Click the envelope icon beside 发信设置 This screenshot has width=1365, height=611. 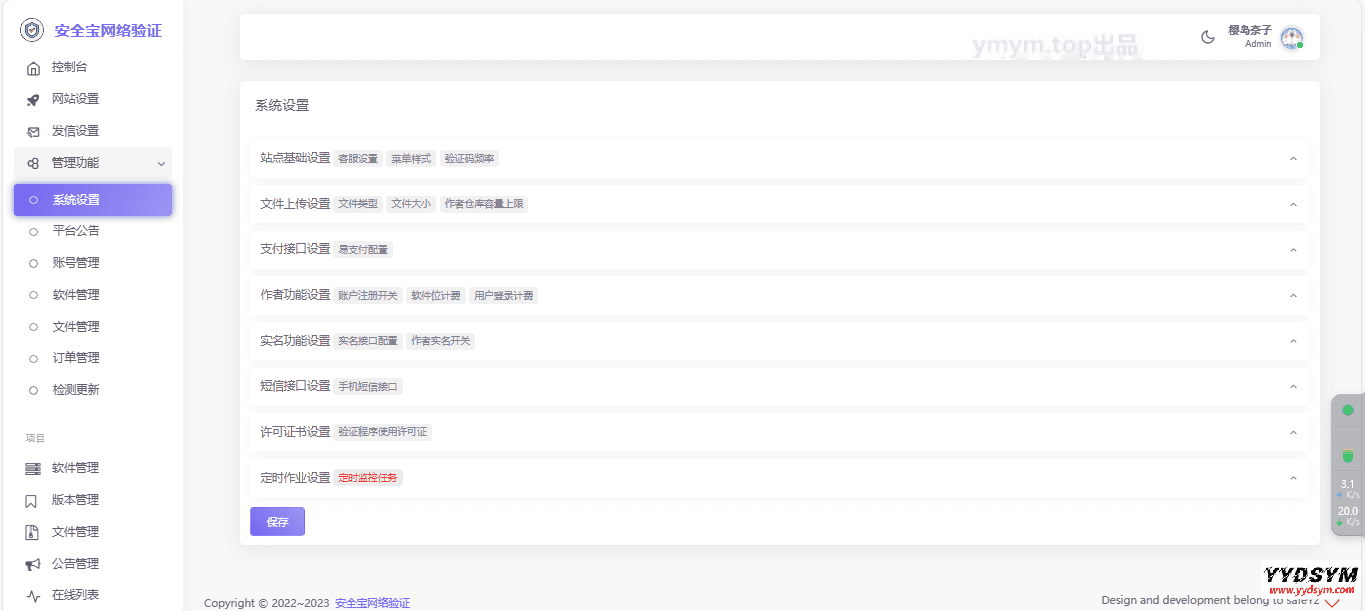coord(33,132)
